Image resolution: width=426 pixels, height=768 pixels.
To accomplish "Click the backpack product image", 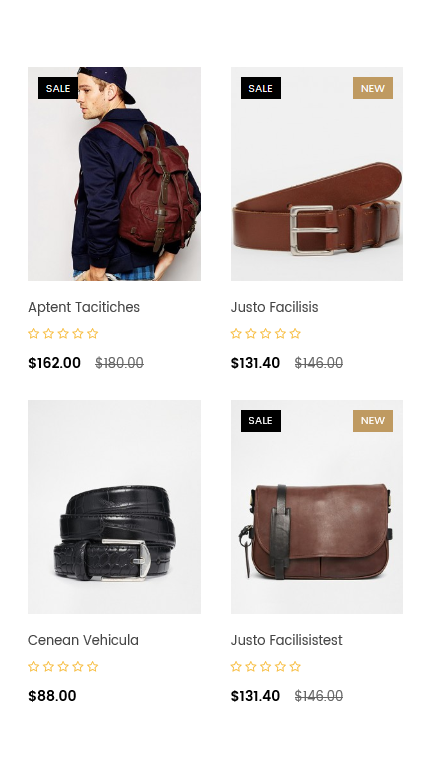I will [x=114, y=174].
